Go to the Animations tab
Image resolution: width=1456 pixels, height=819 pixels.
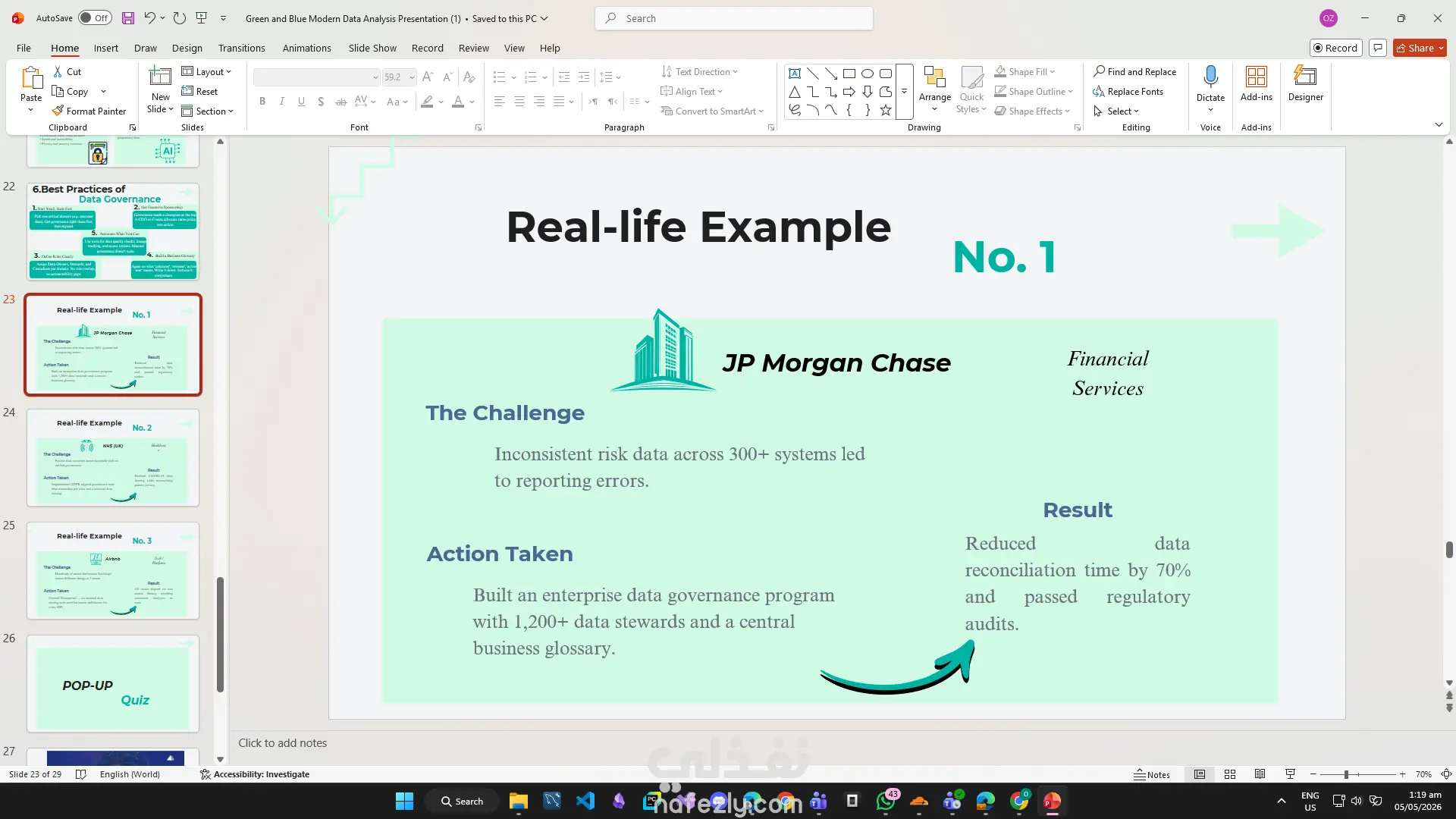(307, 48)
